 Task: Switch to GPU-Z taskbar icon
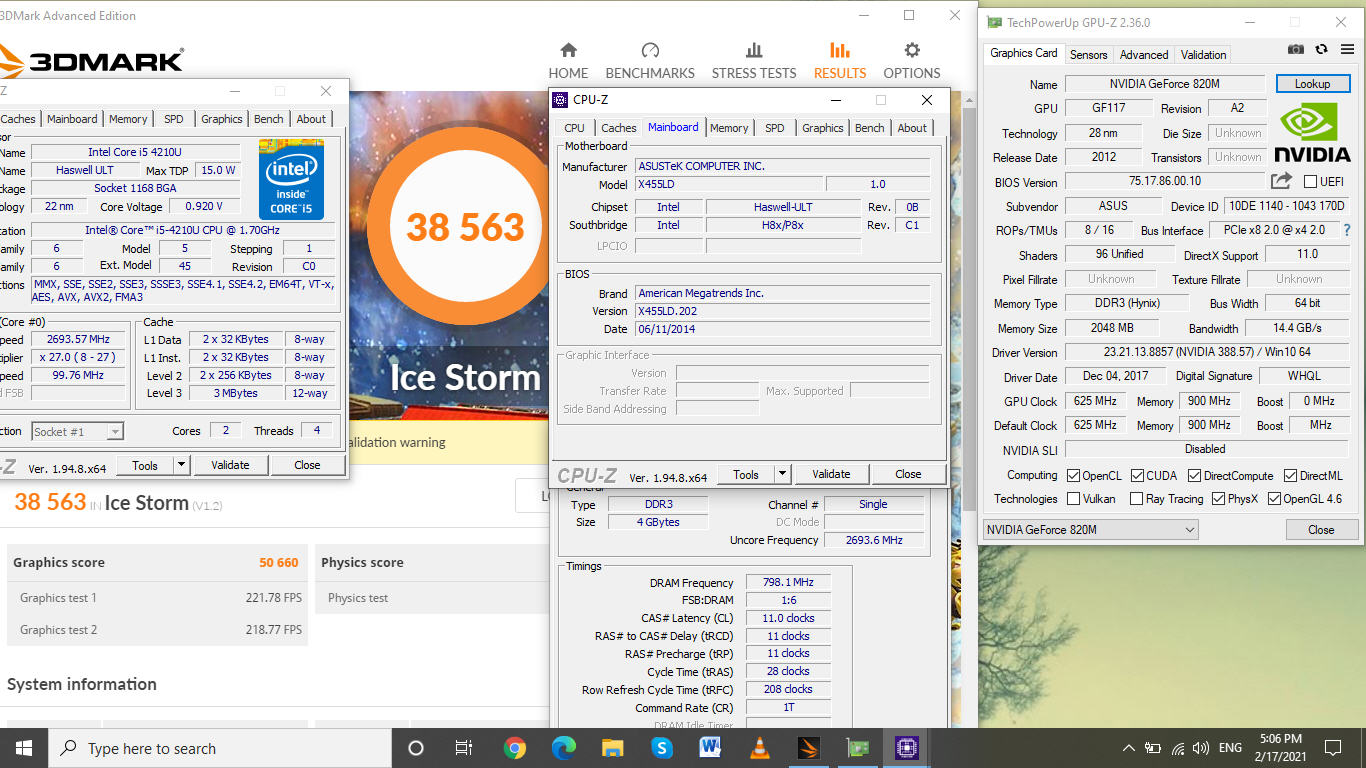click(857, 748)
